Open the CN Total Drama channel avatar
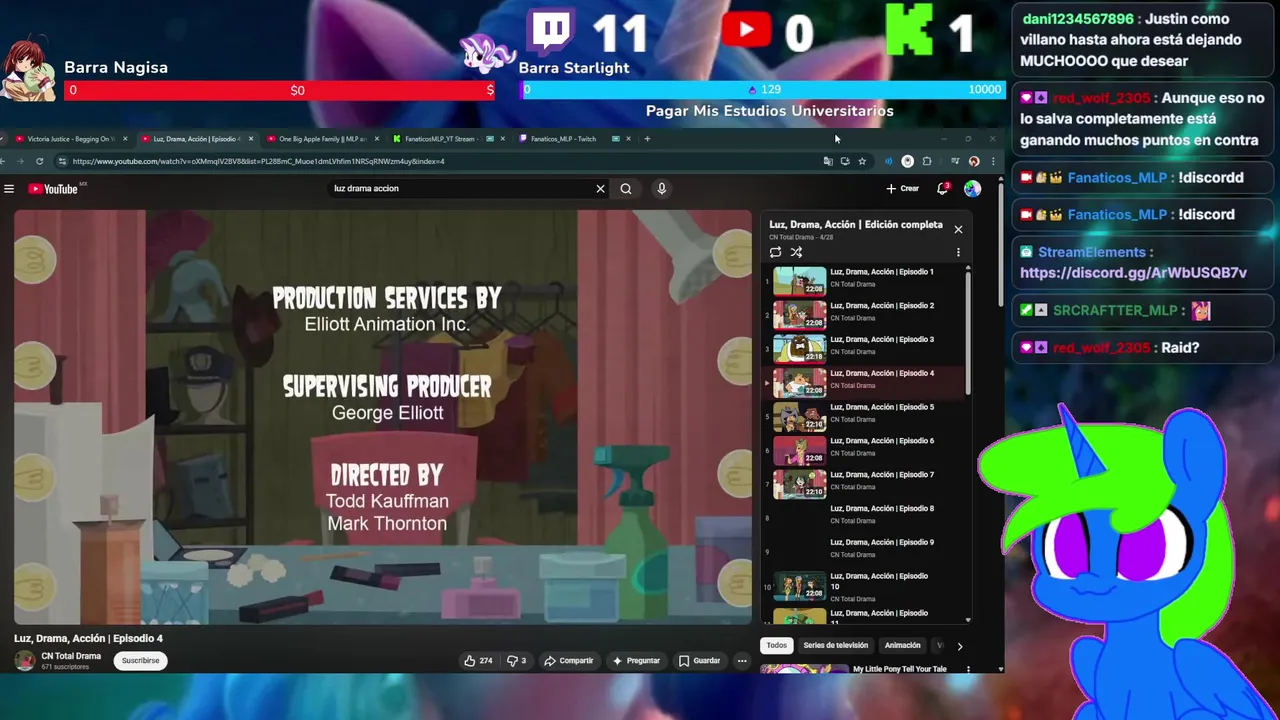This screenshot has width=1280, height=720. (x=24, y=660)
